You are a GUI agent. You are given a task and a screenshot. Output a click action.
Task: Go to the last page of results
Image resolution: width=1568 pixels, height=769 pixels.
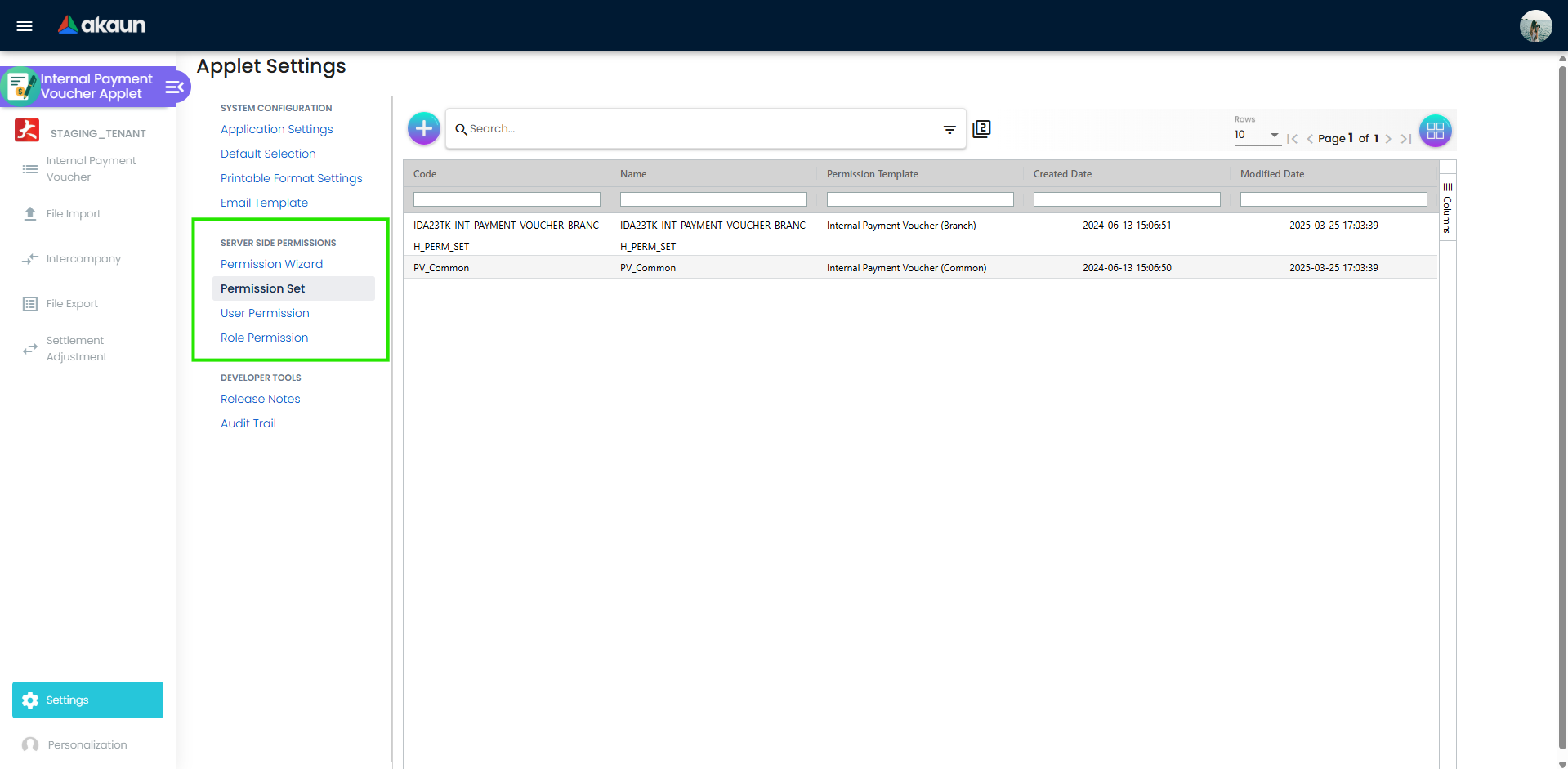(1407, 139)
